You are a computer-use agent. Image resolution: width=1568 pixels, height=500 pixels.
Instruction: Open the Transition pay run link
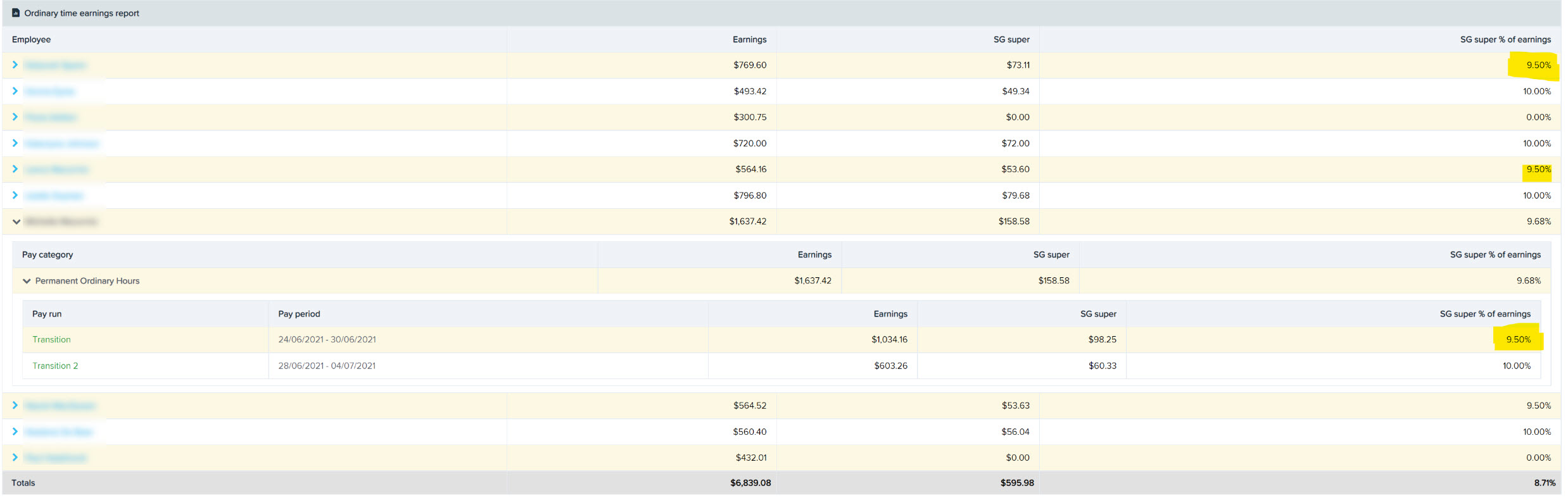point(51,340)
